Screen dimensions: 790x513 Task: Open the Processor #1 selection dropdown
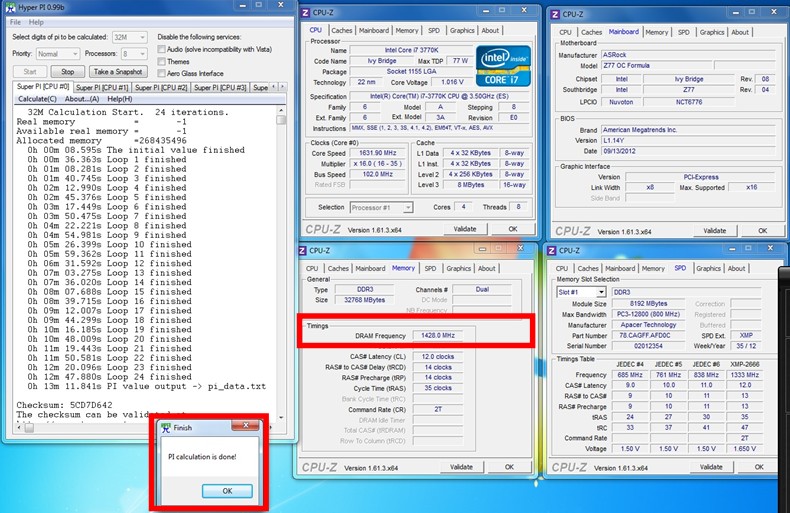point(381,208)
